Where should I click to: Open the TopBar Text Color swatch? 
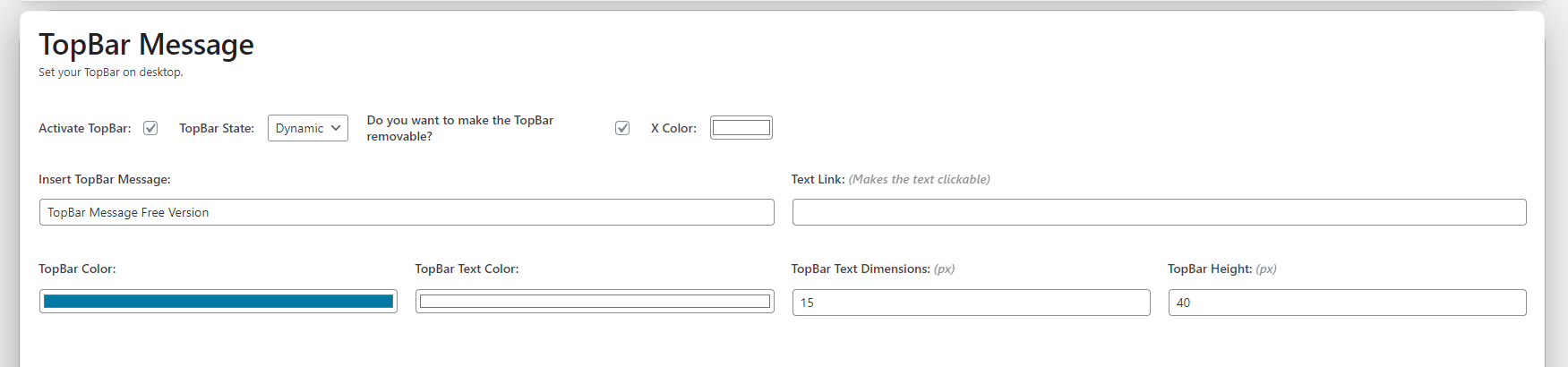tap(595, 302)
